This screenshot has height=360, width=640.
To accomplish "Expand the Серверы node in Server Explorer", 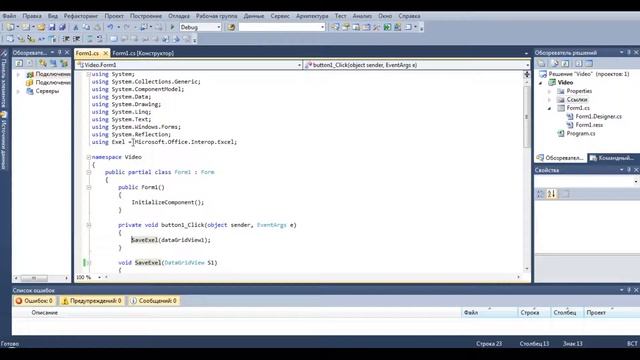I will pos(18,91).
